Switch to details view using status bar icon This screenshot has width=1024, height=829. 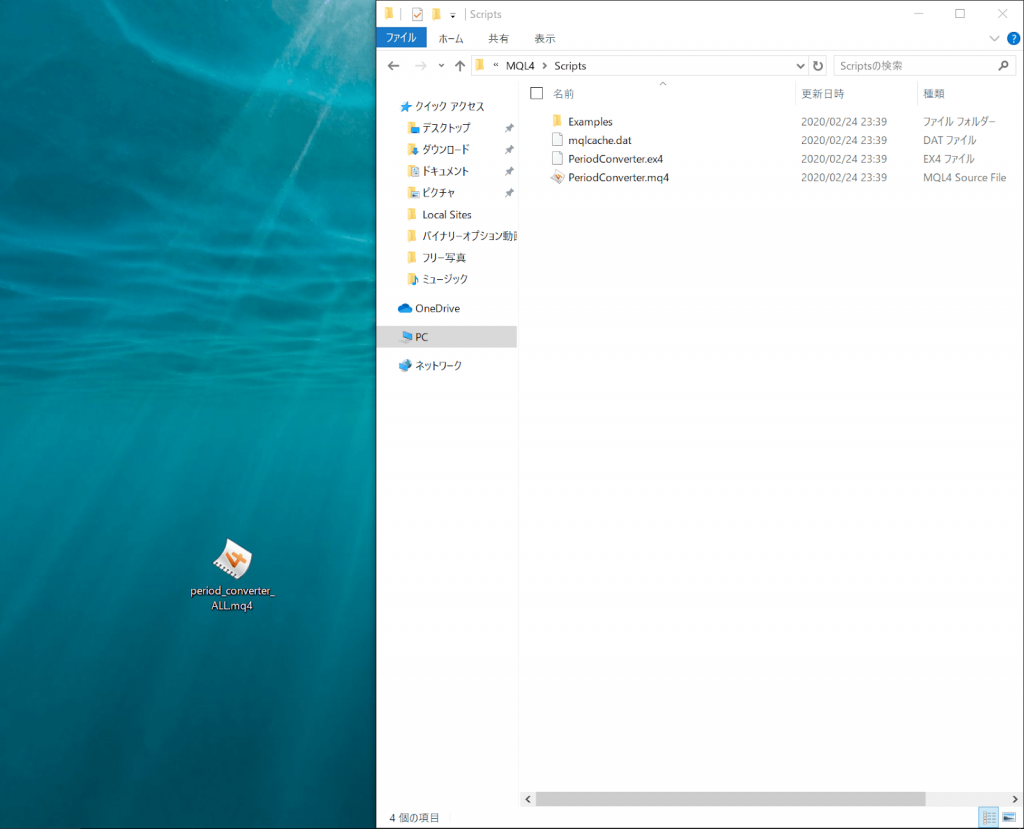pos(989,817)
